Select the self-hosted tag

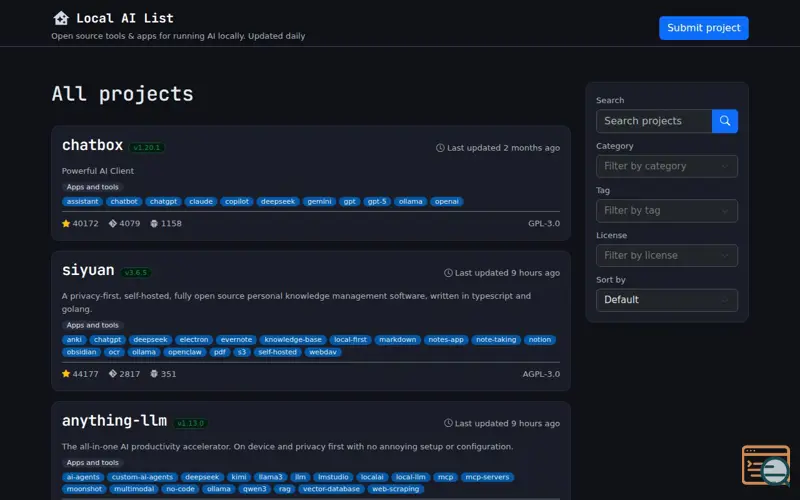(278, 352)
